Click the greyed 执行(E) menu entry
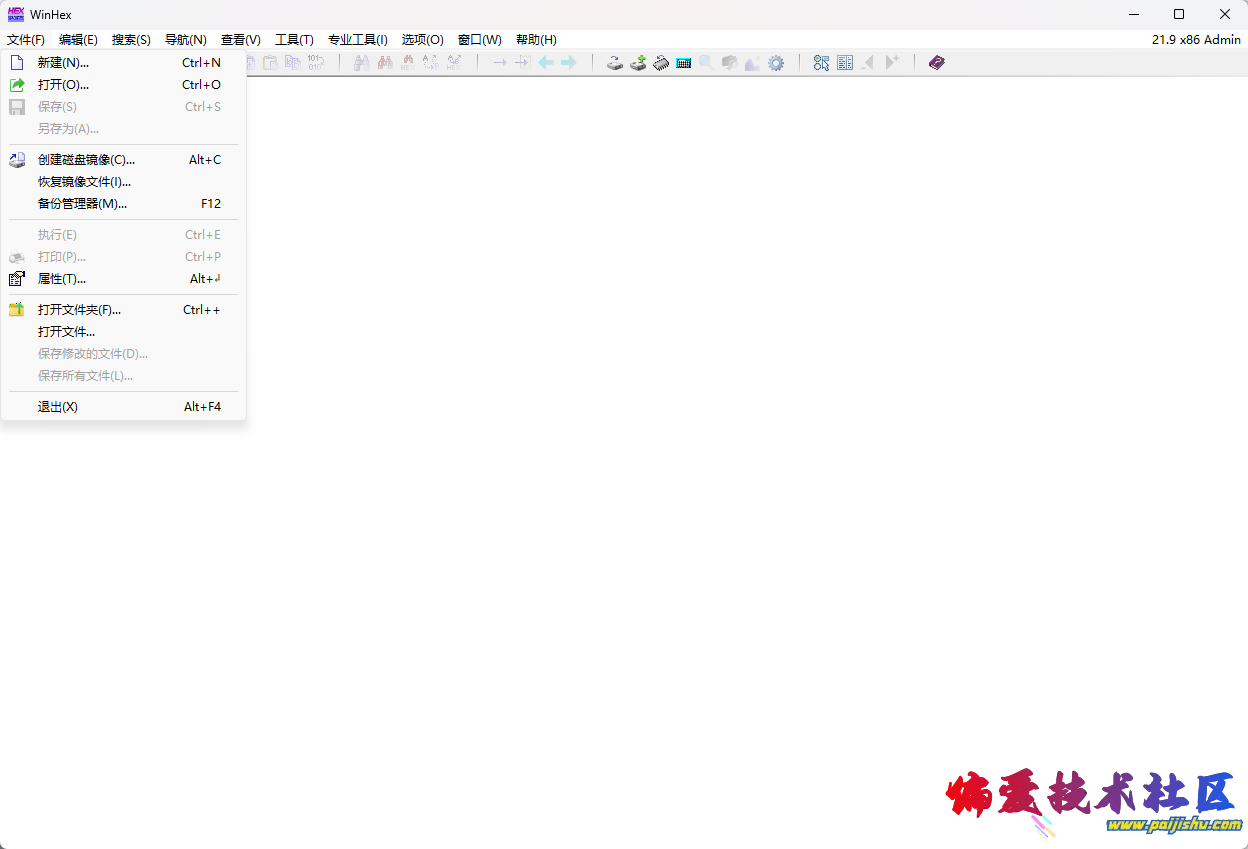Image resolution: width=1248 pixels, height=849 pixels. (123, 234)
